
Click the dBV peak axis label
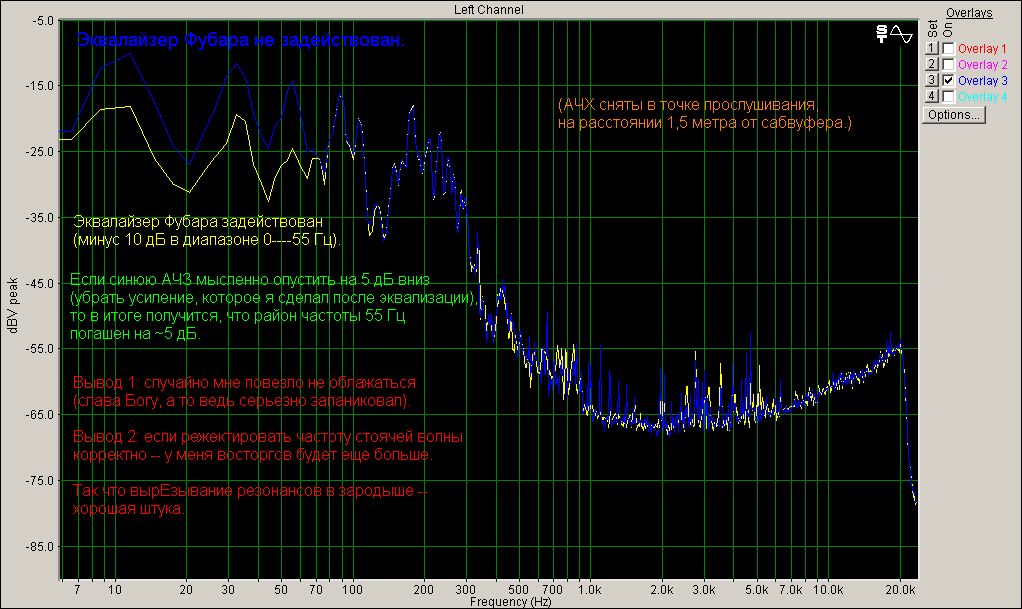[x=13, y=307]
